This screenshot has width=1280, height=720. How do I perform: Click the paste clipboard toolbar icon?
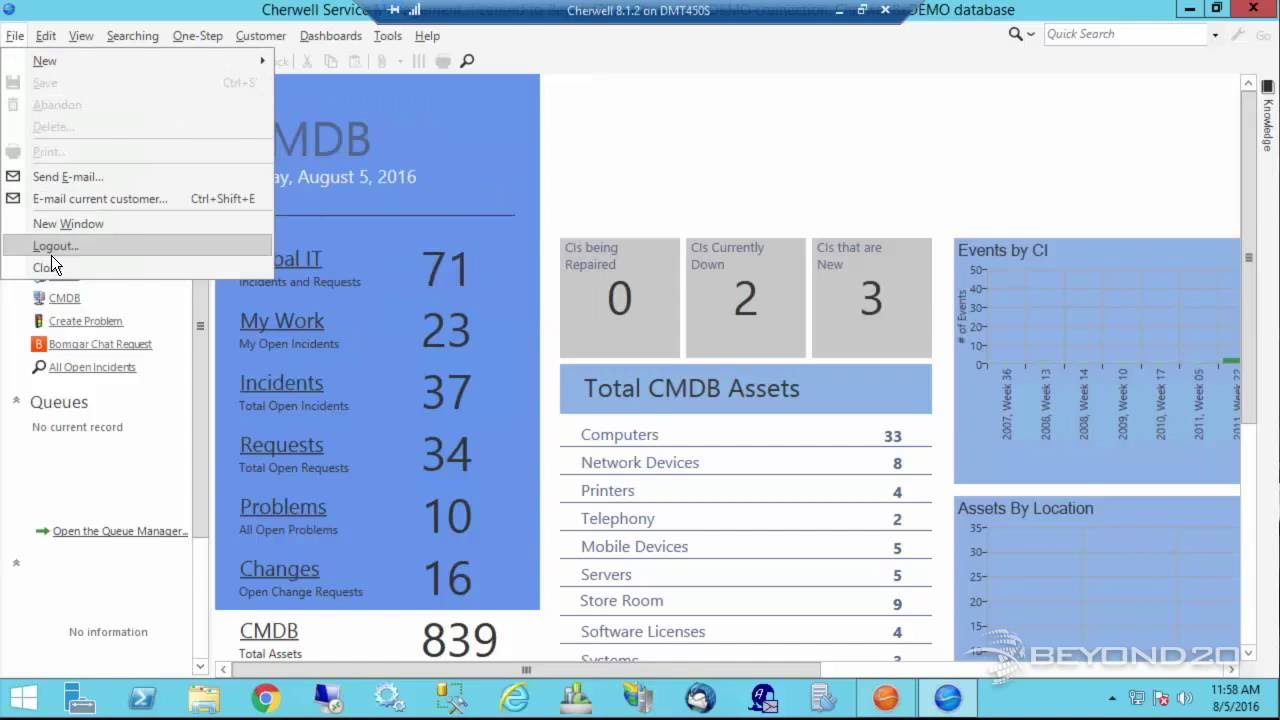click(355, 61)
